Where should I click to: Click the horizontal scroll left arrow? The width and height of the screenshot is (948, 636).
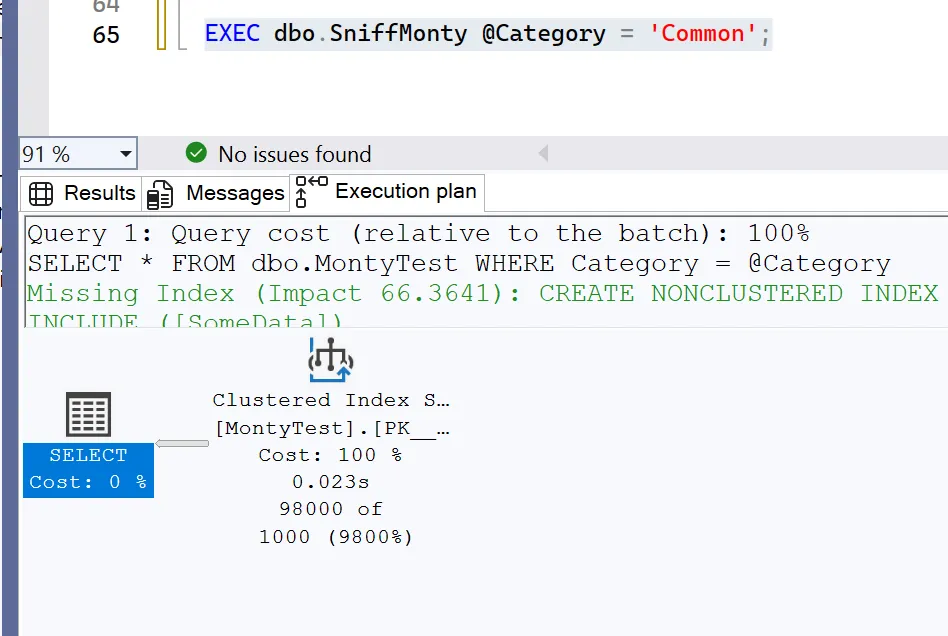pyautogui.click(x=543, y=154)
